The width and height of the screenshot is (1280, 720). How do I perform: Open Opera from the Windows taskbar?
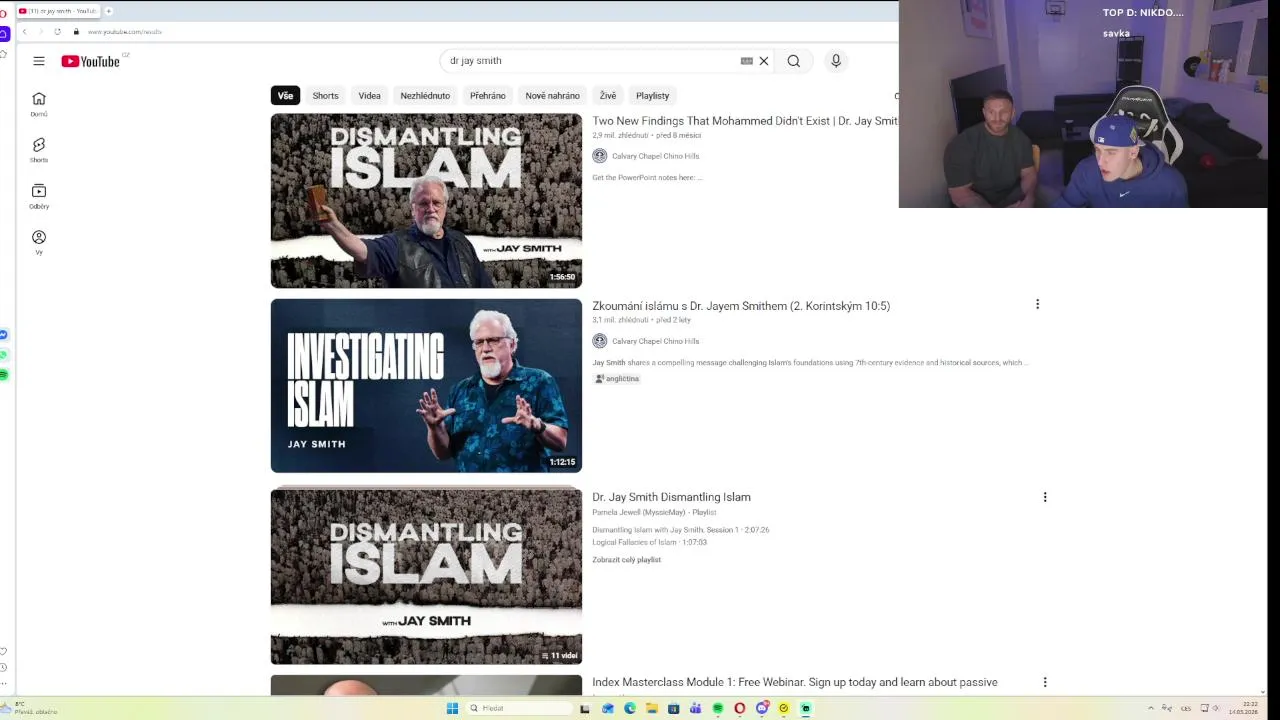coord(740,708)
